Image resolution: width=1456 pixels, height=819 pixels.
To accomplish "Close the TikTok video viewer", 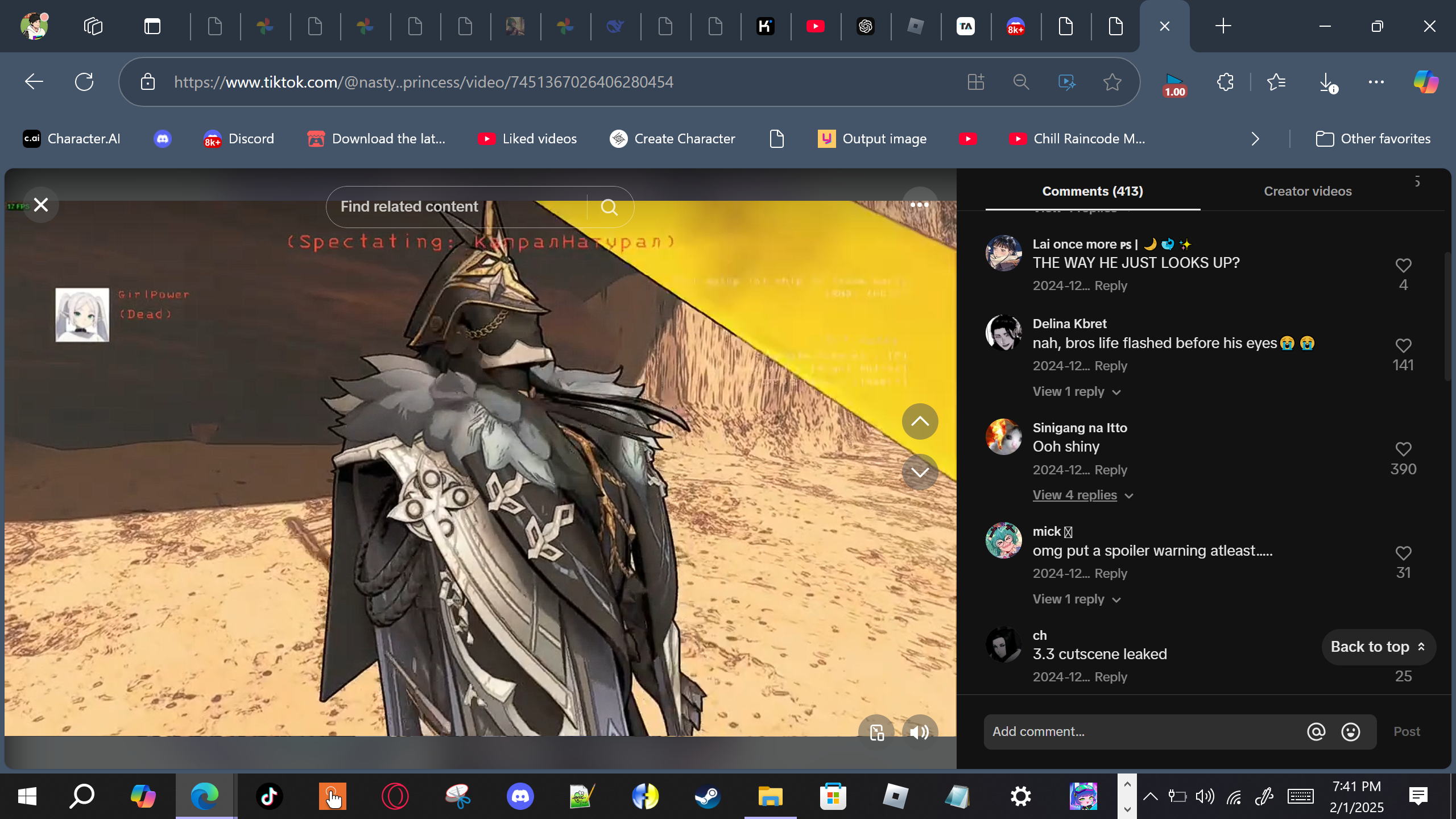I will [41, 205].
